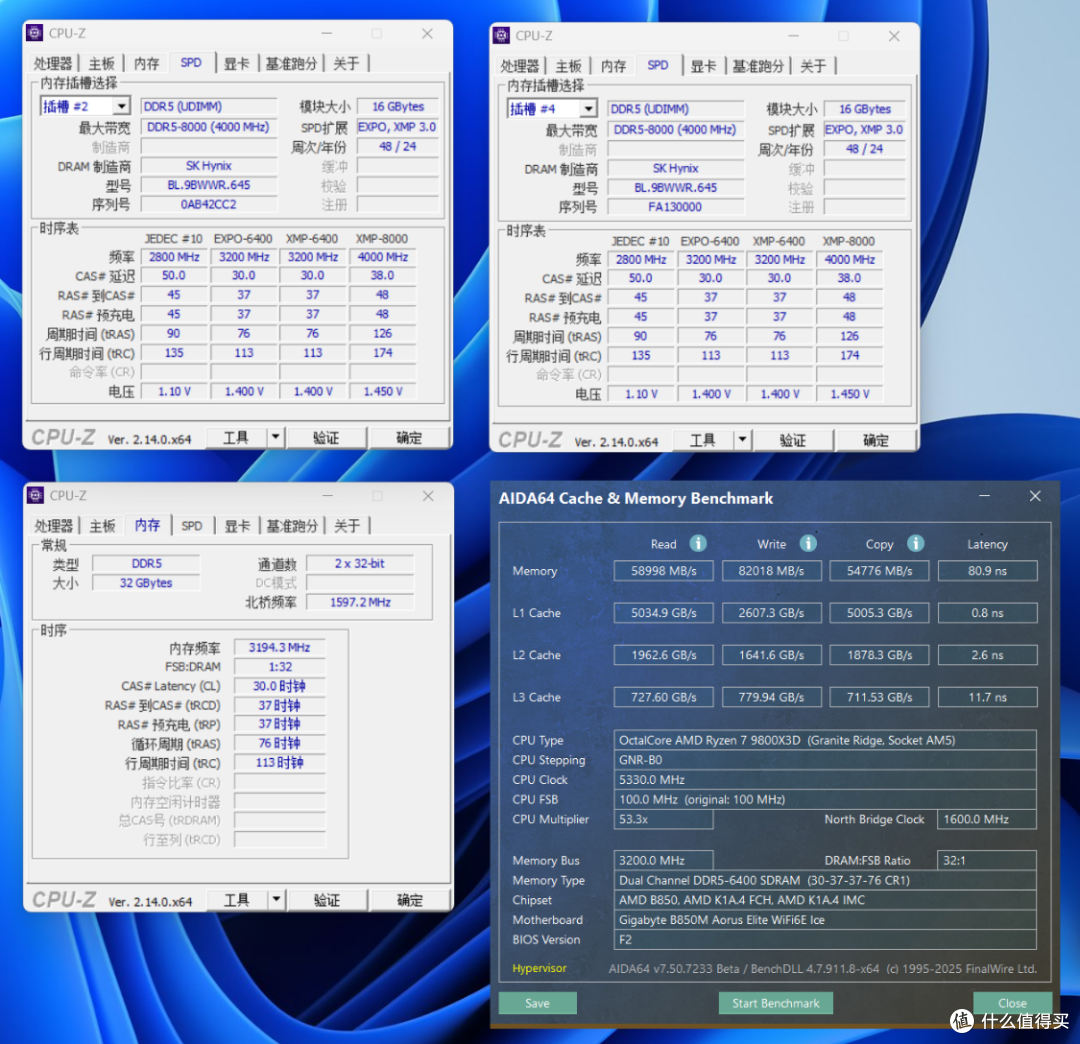This screenshot has width=1080, height=1044.
Task: Click 工具 button in memory window
Action: coord(236,899)
